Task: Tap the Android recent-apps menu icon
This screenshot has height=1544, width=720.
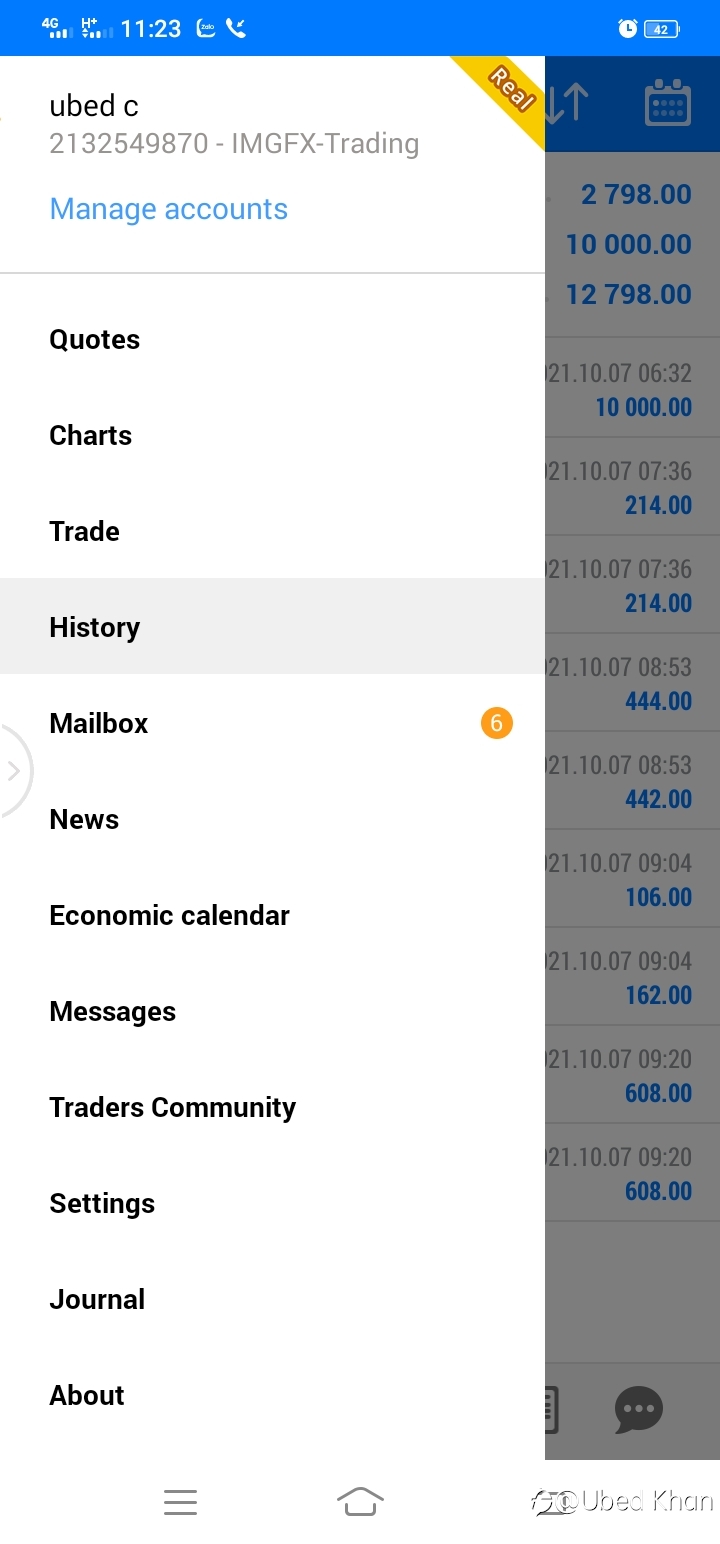Action: (180, 1502)
